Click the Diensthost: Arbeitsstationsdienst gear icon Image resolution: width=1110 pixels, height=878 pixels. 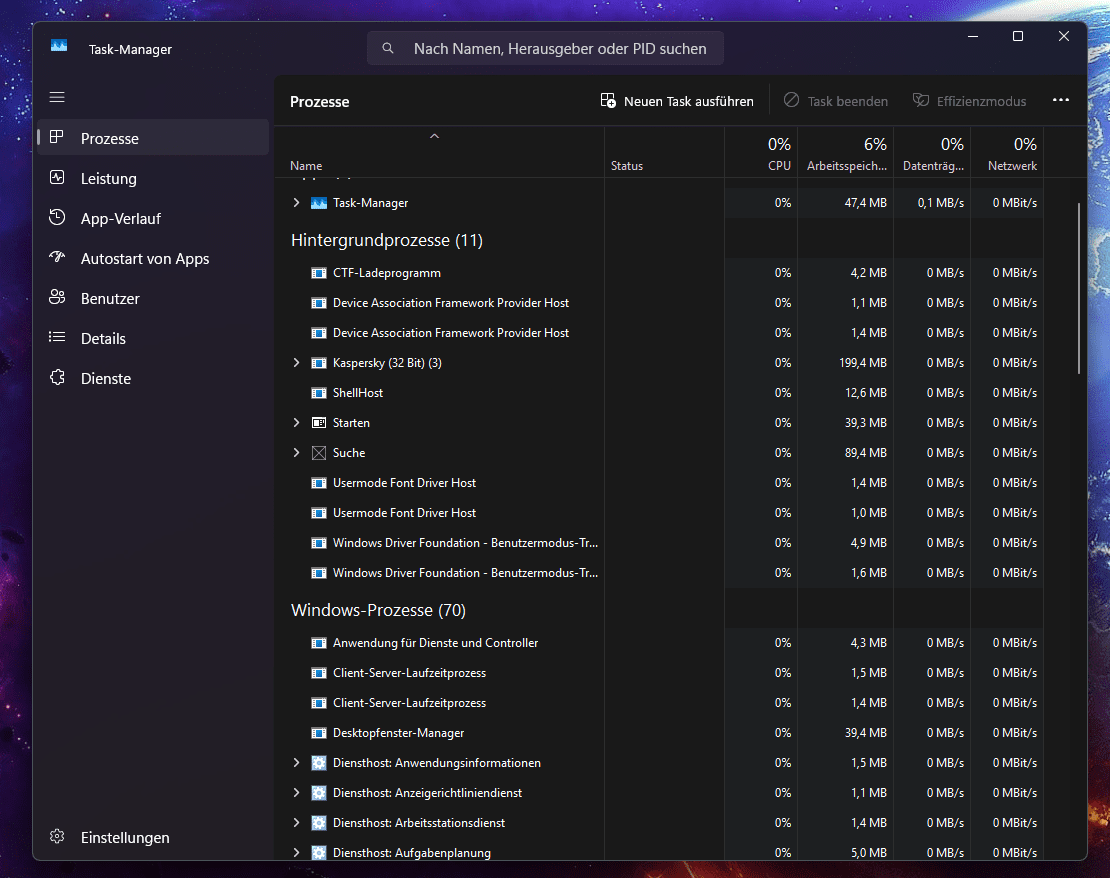tap(319, 823)
